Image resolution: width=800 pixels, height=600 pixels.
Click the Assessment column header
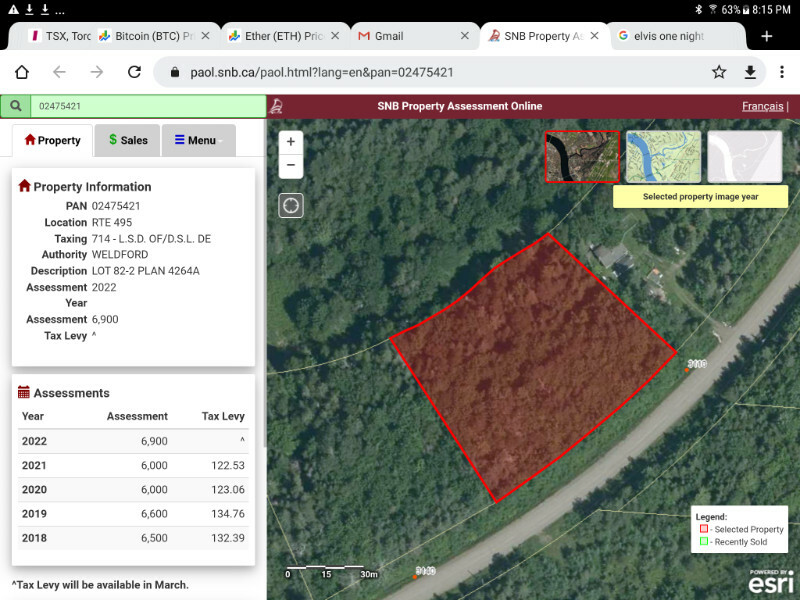pyautogui.click(x=137, y=416)
